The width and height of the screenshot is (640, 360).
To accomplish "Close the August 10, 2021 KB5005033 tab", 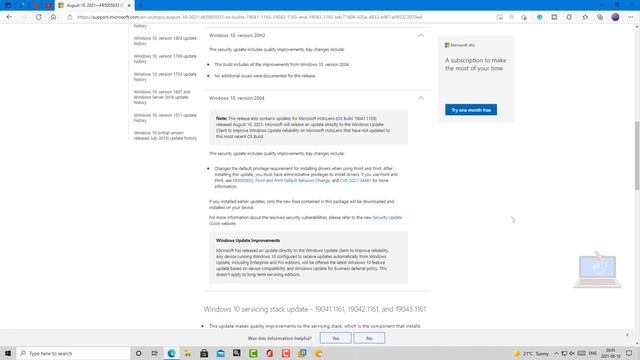I will 129,5.
